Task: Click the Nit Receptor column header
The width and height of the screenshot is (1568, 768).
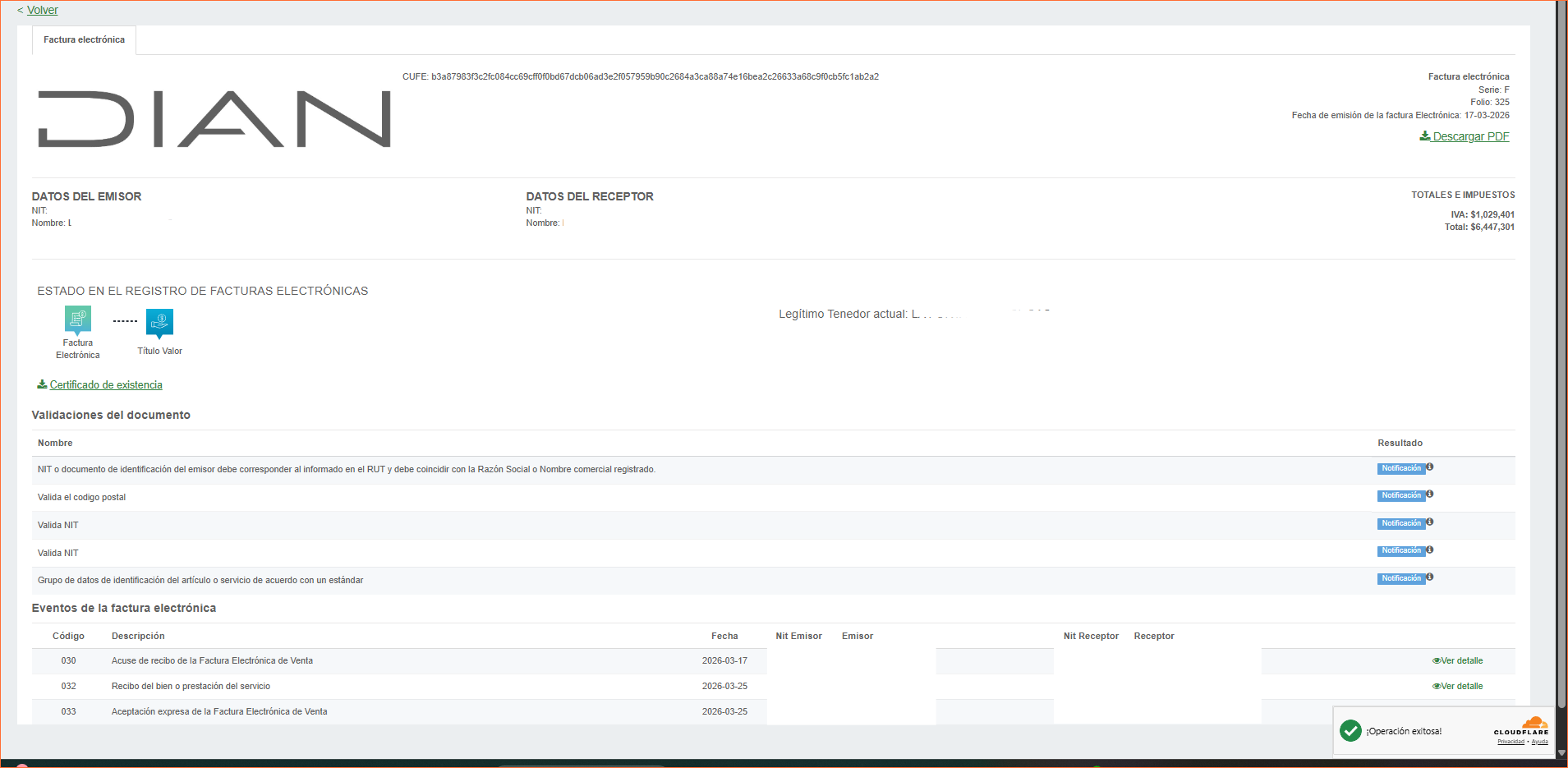Action: 1091,636
